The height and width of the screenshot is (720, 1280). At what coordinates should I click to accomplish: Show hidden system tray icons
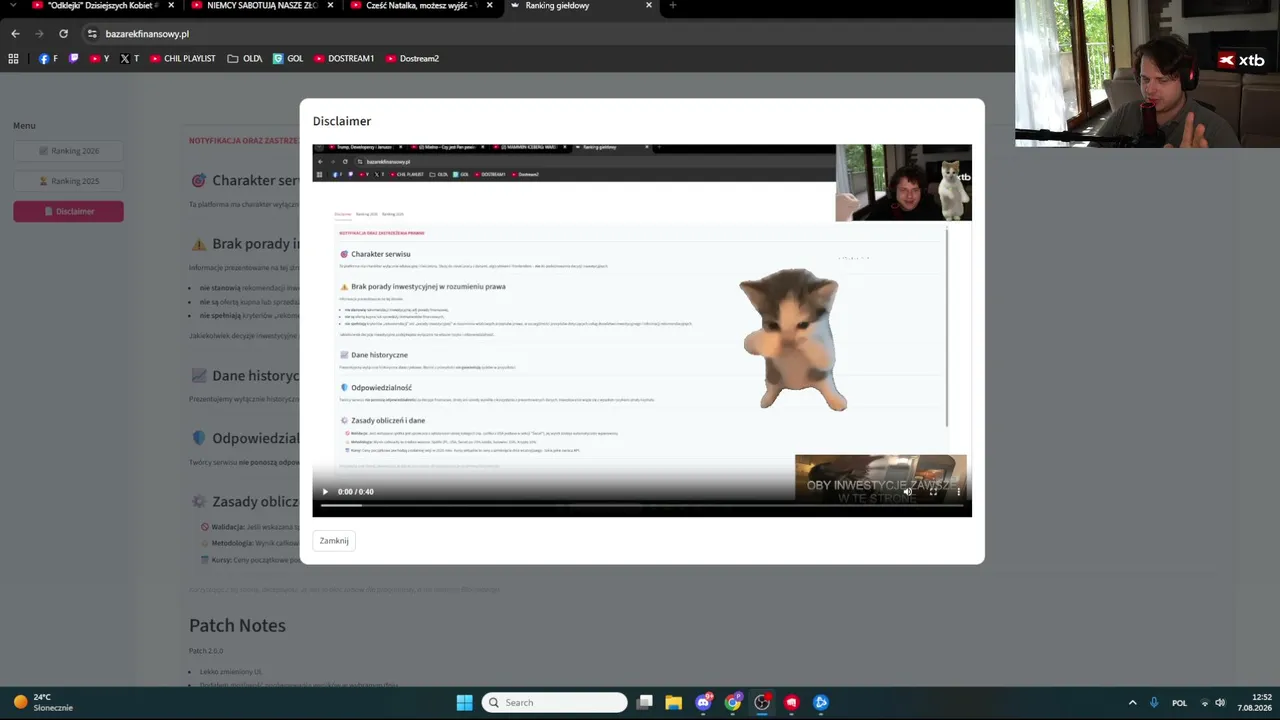click(x=1132, y=703)
